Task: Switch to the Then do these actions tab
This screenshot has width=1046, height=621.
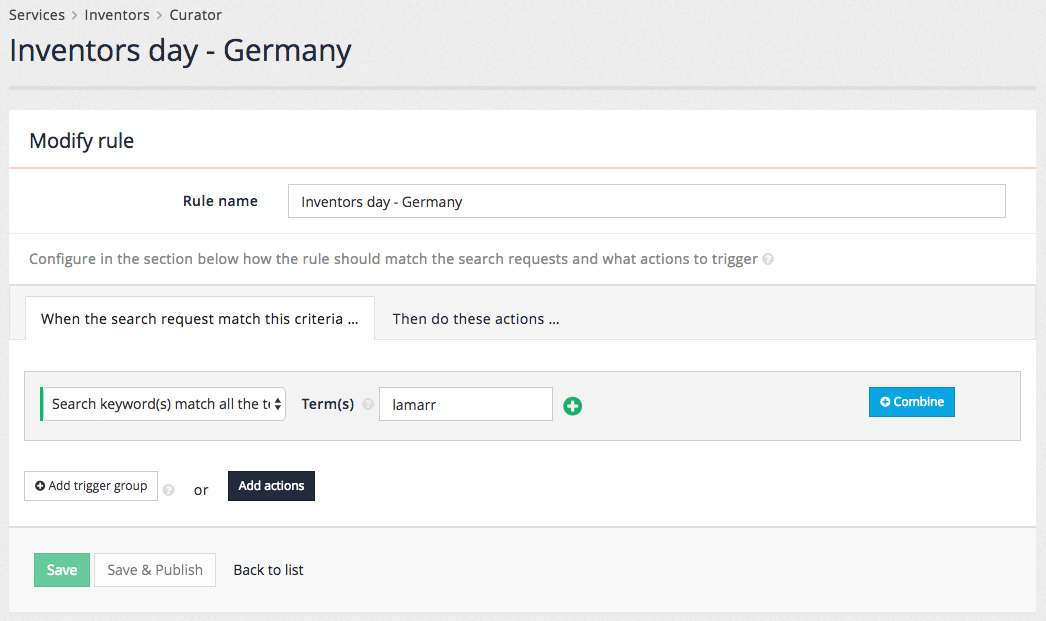Action: click(475, 319)
